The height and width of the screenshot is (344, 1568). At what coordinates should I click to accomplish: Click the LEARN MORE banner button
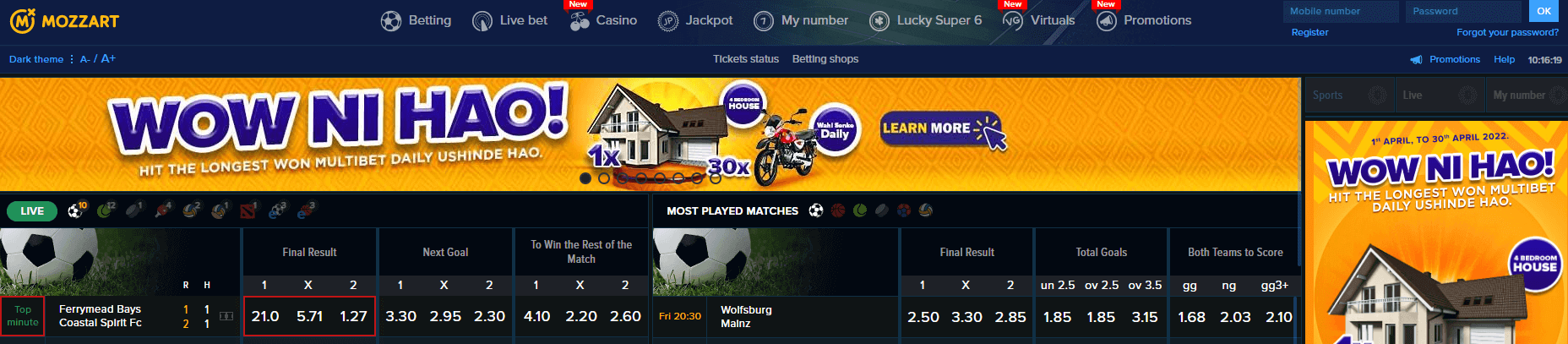pyautogui.click(x=941, y=129)
